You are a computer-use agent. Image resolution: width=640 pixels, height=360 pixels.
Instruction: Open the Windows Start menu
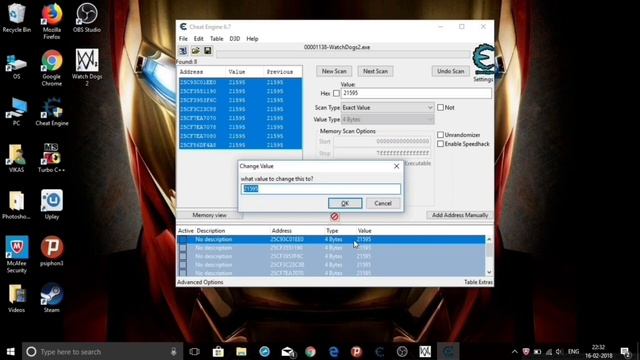tap(11, 351)
